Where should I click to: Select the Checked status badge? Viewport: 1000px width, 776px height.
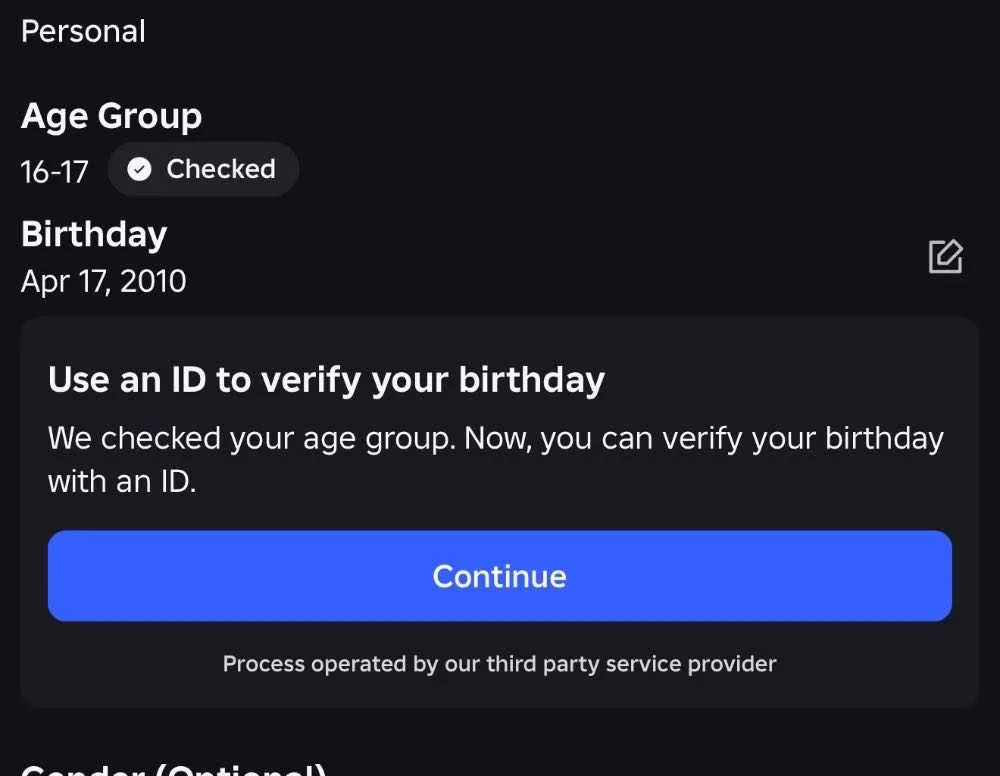click(x=203, y=169)
